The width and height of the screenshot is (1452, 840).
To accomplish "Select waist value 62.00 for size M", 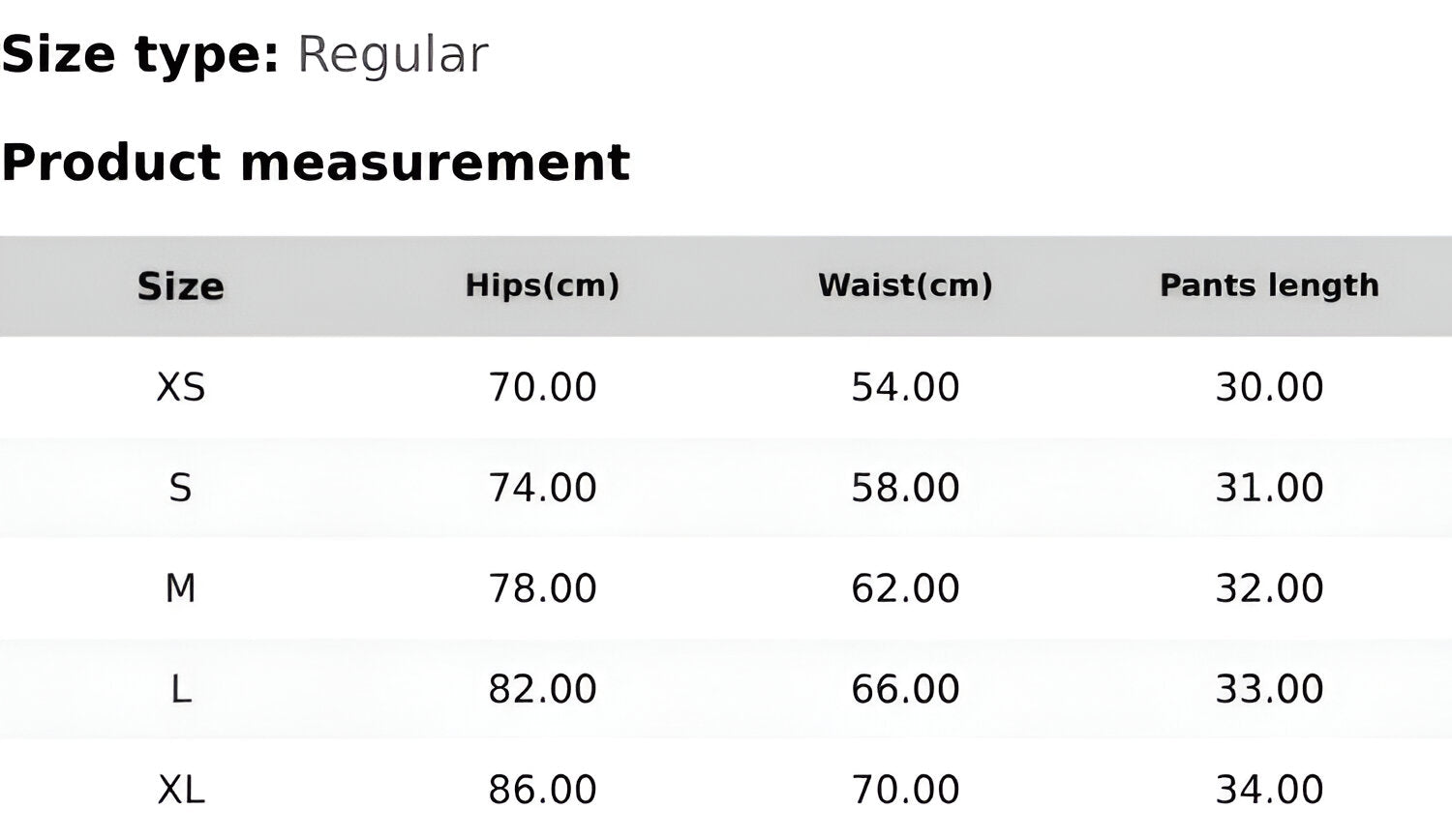I will [x=905, y=588].
